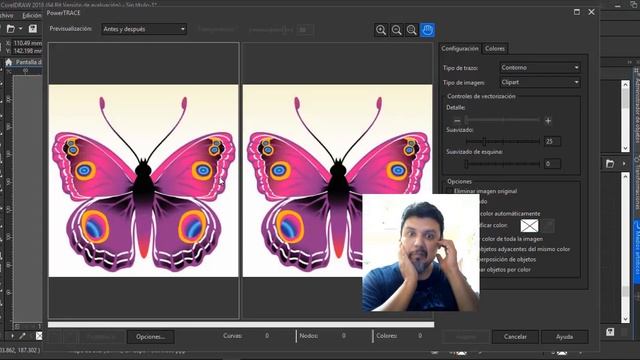Image resolution: width=640 pixels, height=360 pixels.
Task: Select the pan hand tool
Action: point(427,30)
